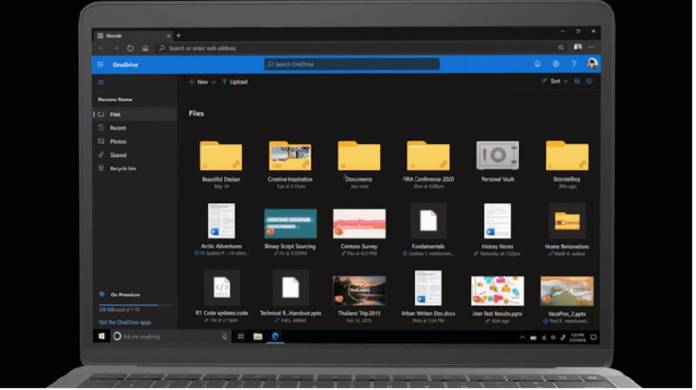This screenshot has width=696, height=390.
Task: Click the help question mark icon
Action: [574, 64]
